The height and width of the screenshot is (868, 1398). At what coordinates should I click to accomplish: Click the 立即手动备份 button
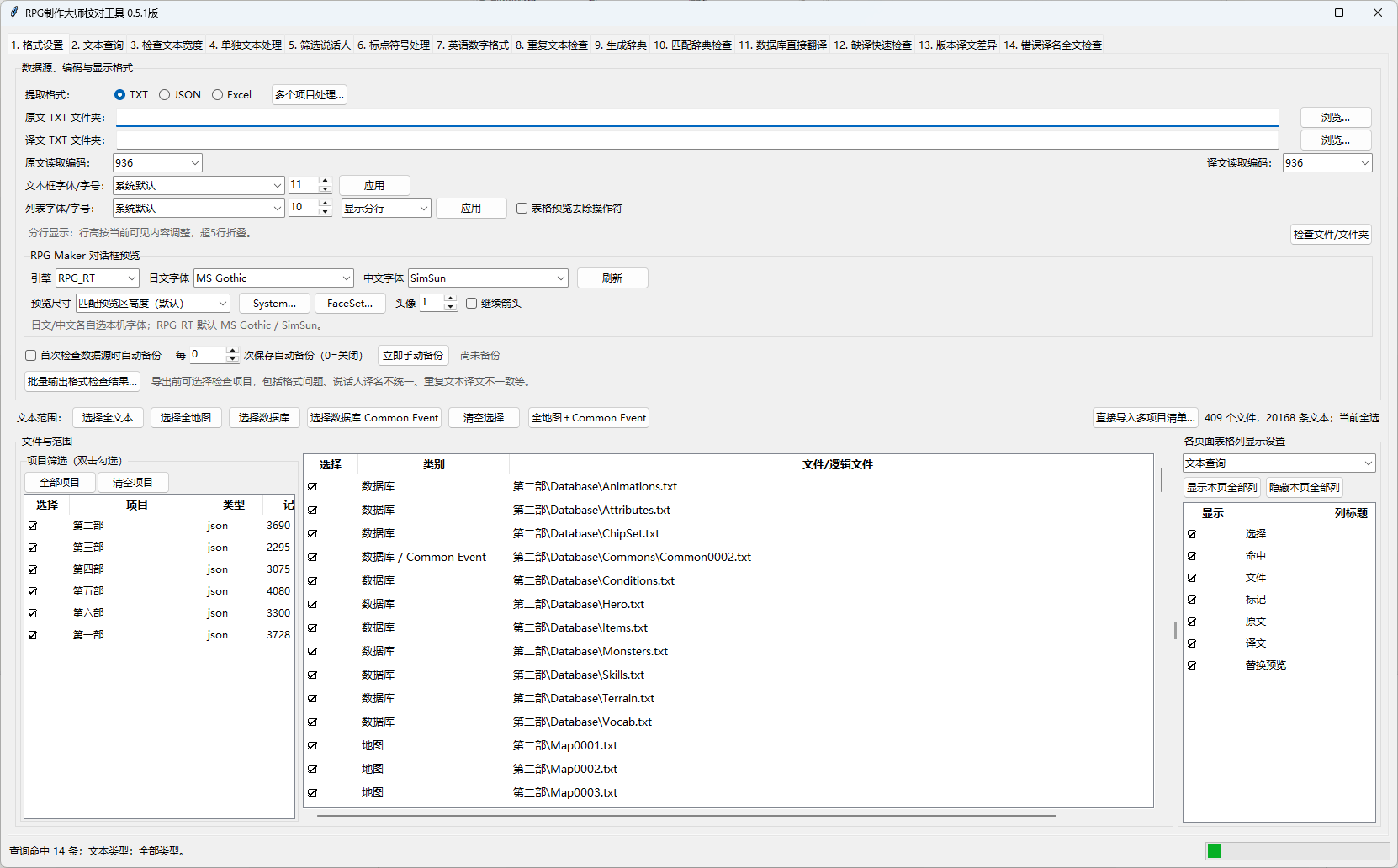click(x=413, y=356)
